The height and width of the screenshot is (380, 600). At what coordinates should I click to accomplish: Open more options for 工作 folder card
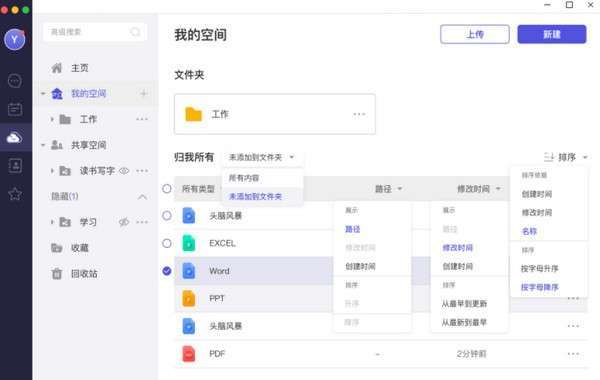pos(359,114)
